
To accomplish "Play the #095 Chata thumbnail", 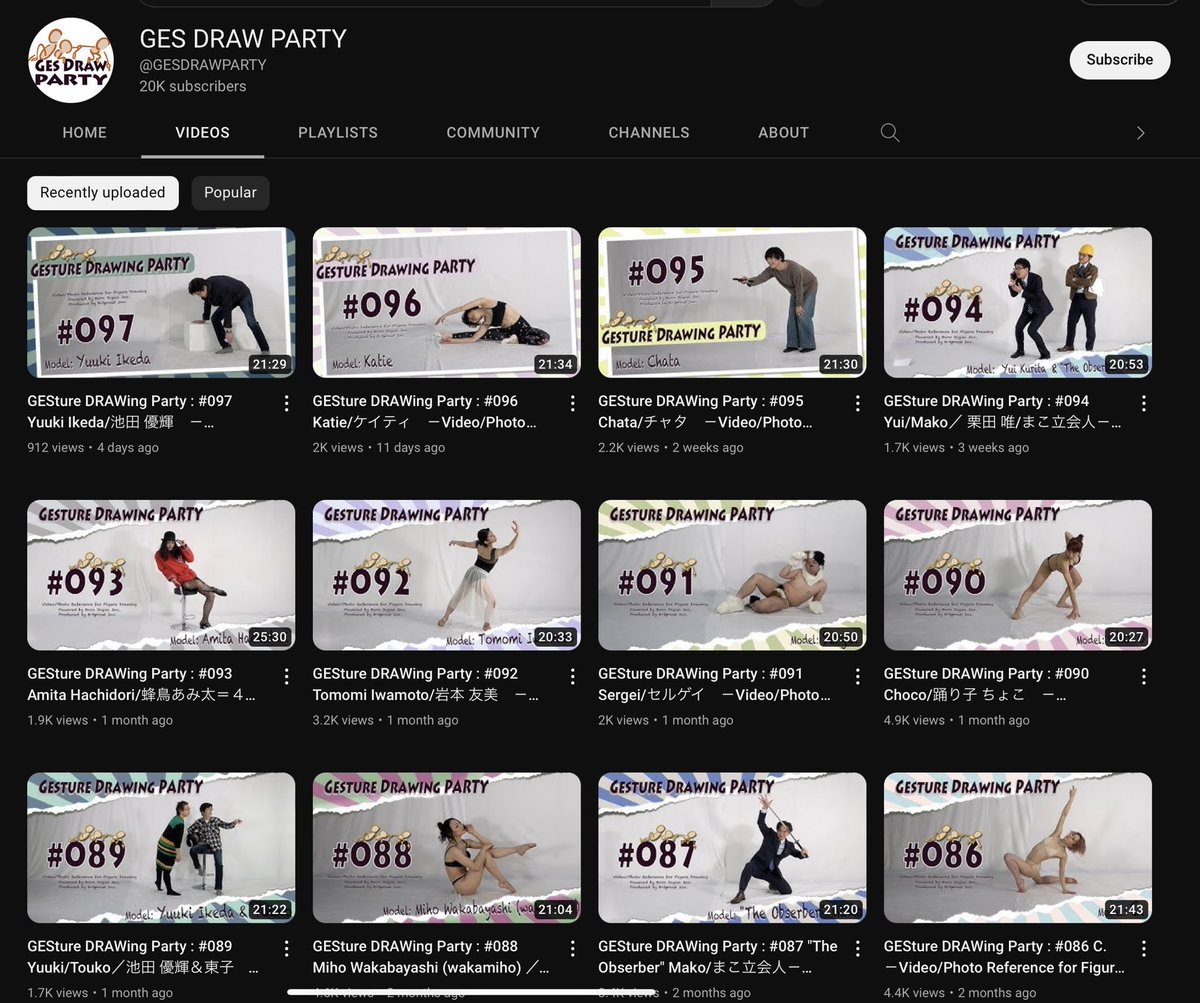I will point(732,302).
